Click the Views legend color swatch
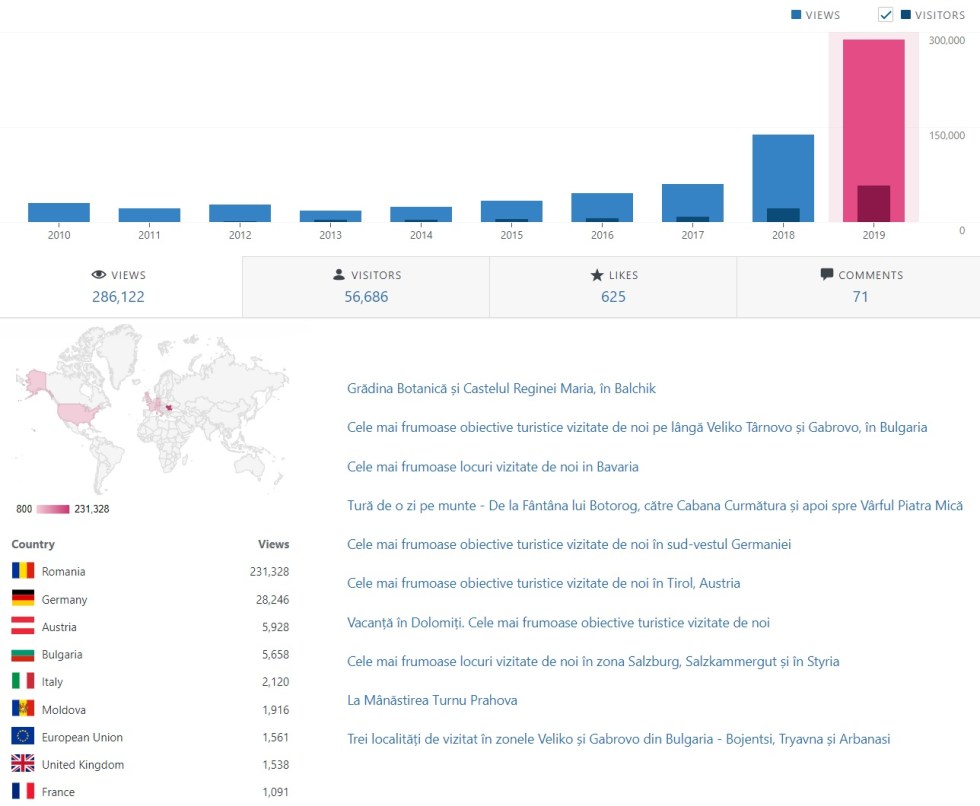 (x=797, y=15)
